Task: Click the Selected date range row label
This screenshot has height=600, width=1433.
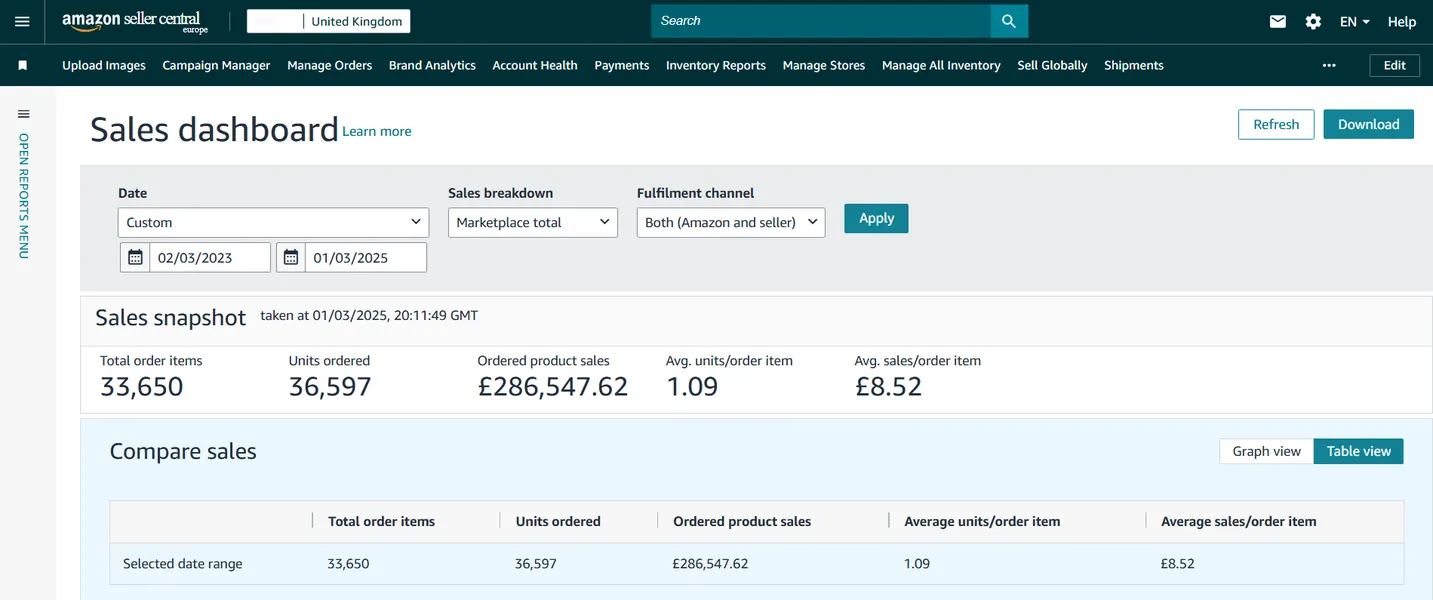Action: click(183, 564)
